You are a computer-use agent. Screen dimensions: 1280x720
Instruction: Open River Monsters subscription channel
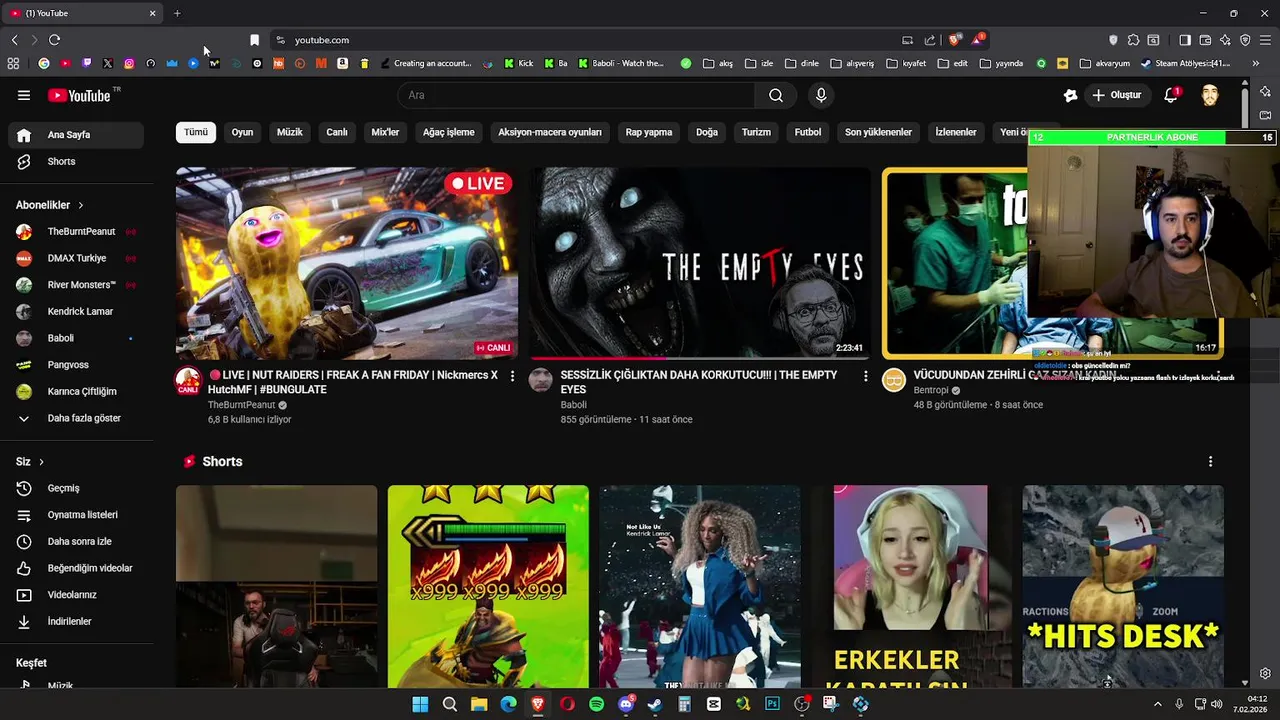(76, 285)
